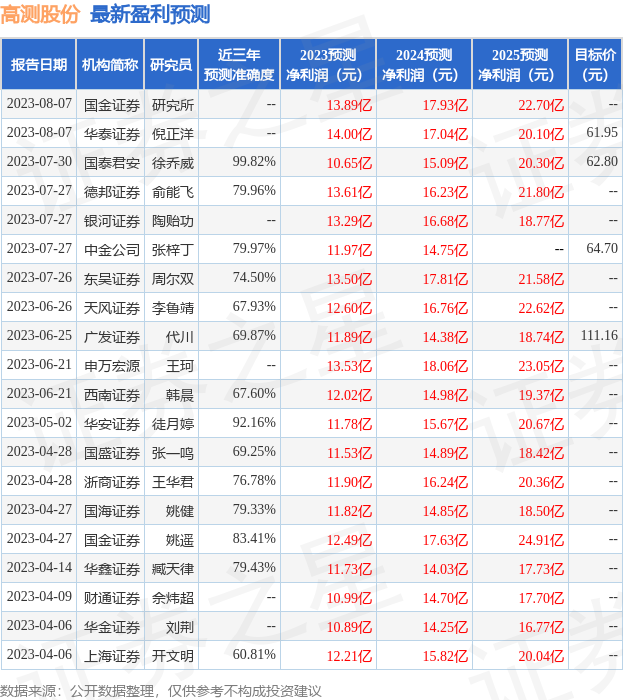The image size is (623, 700).
Task: Click the 国海证券 institution cell
Action: (x=112, y=511)
